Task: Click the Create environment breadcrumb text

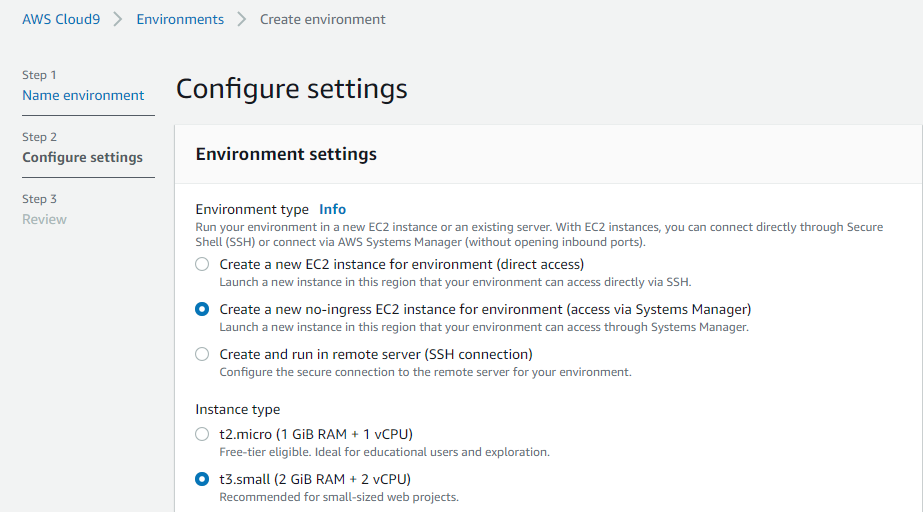Action: pos(323,19)
